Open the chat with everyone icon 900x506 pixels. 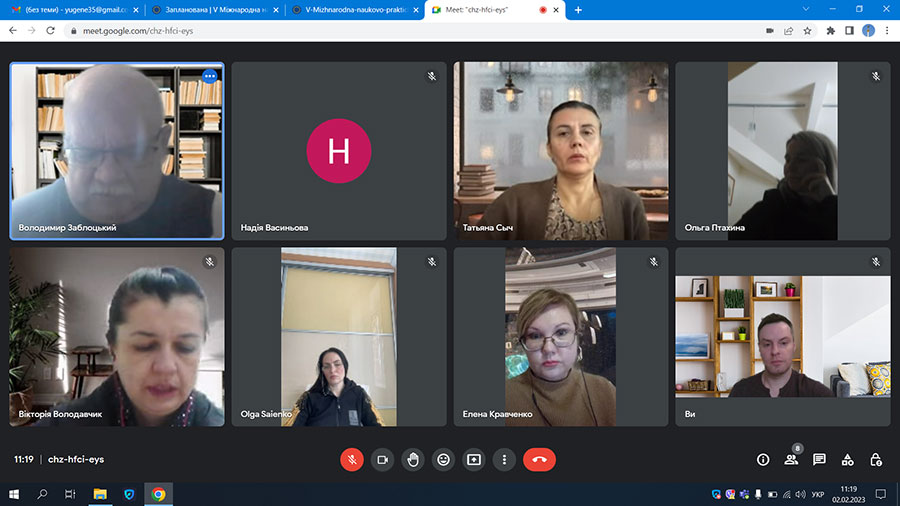coord(819,460)
